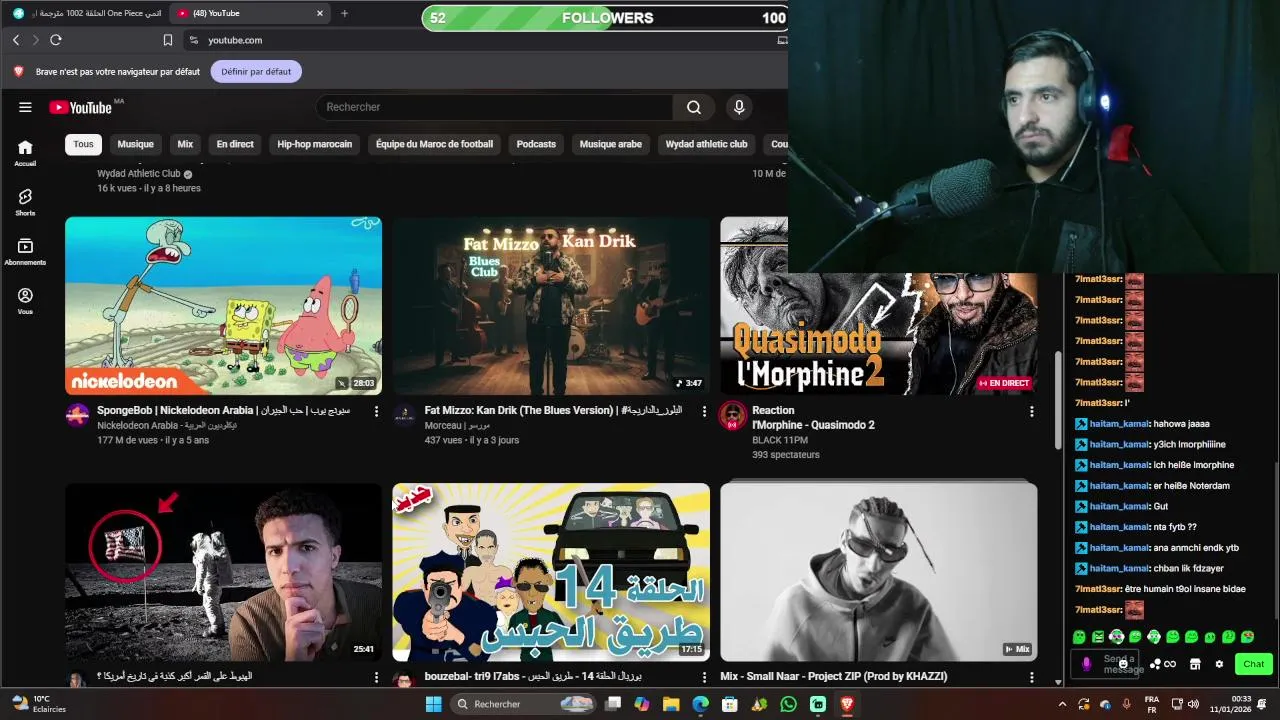Select Équipe du Maroc de football chip
Screen dimensions: 1280x720
(x=434, y=144)
